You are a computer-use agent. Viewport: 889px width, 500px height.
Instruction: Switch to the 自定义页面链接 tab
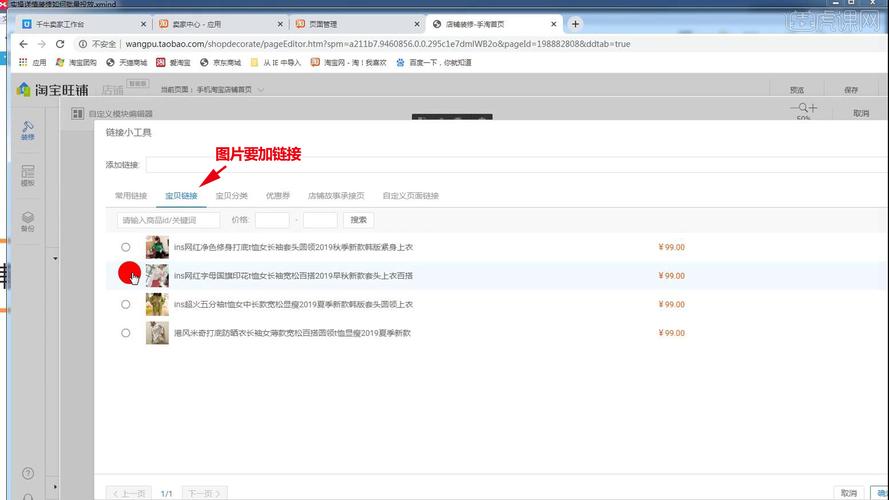tap(410, 196)
